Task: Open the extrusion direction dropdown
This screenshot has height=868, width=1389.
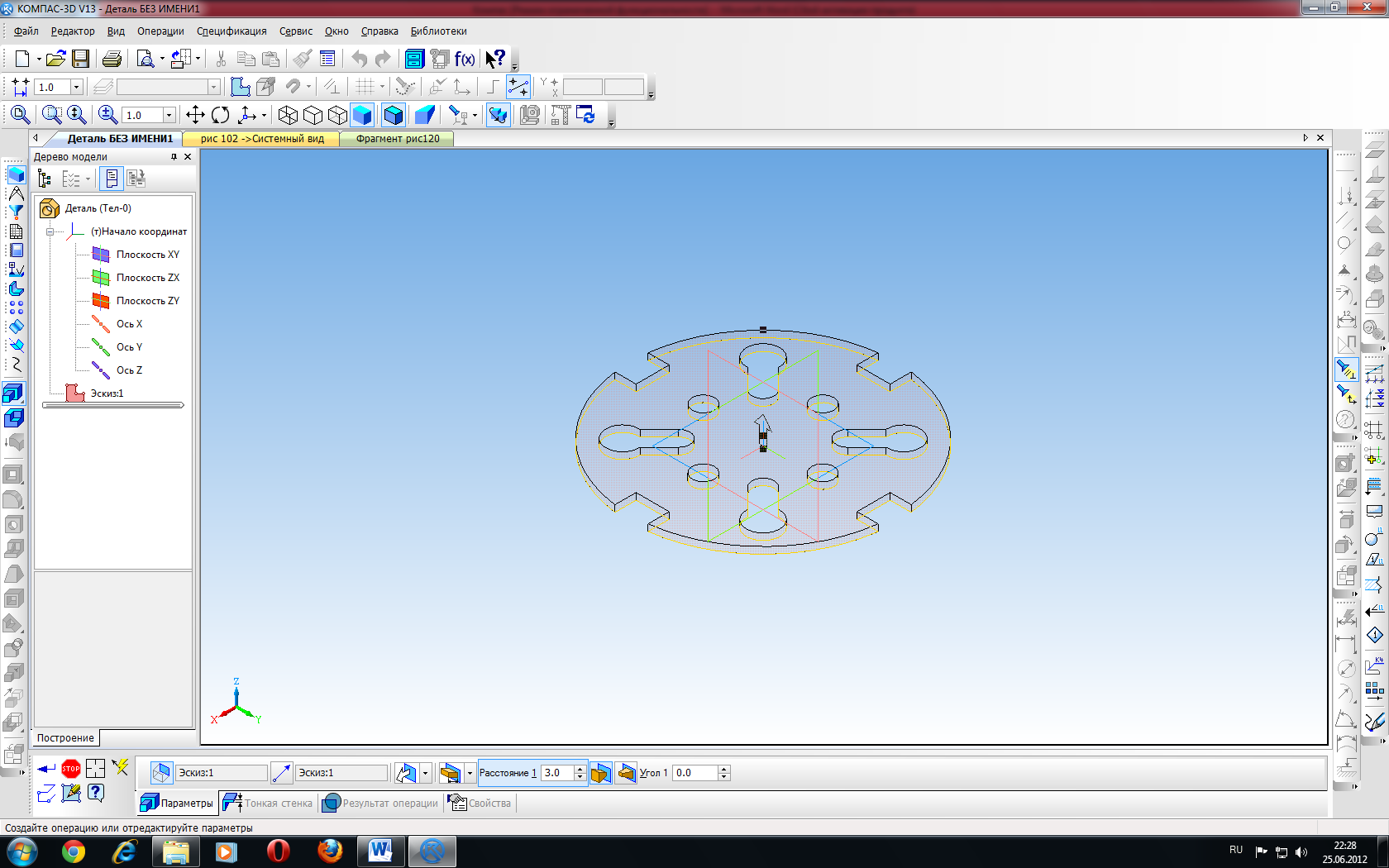Action: (425, 773)
